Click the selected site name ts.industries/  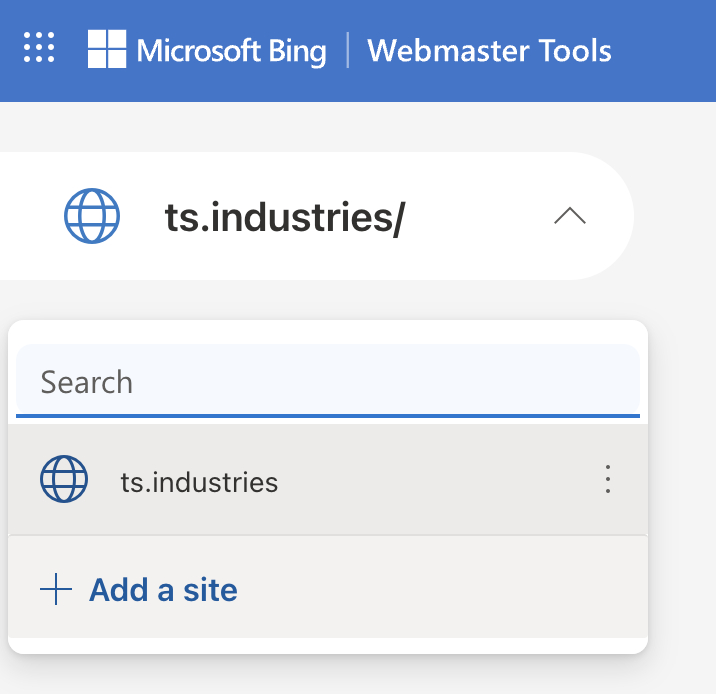284,217
